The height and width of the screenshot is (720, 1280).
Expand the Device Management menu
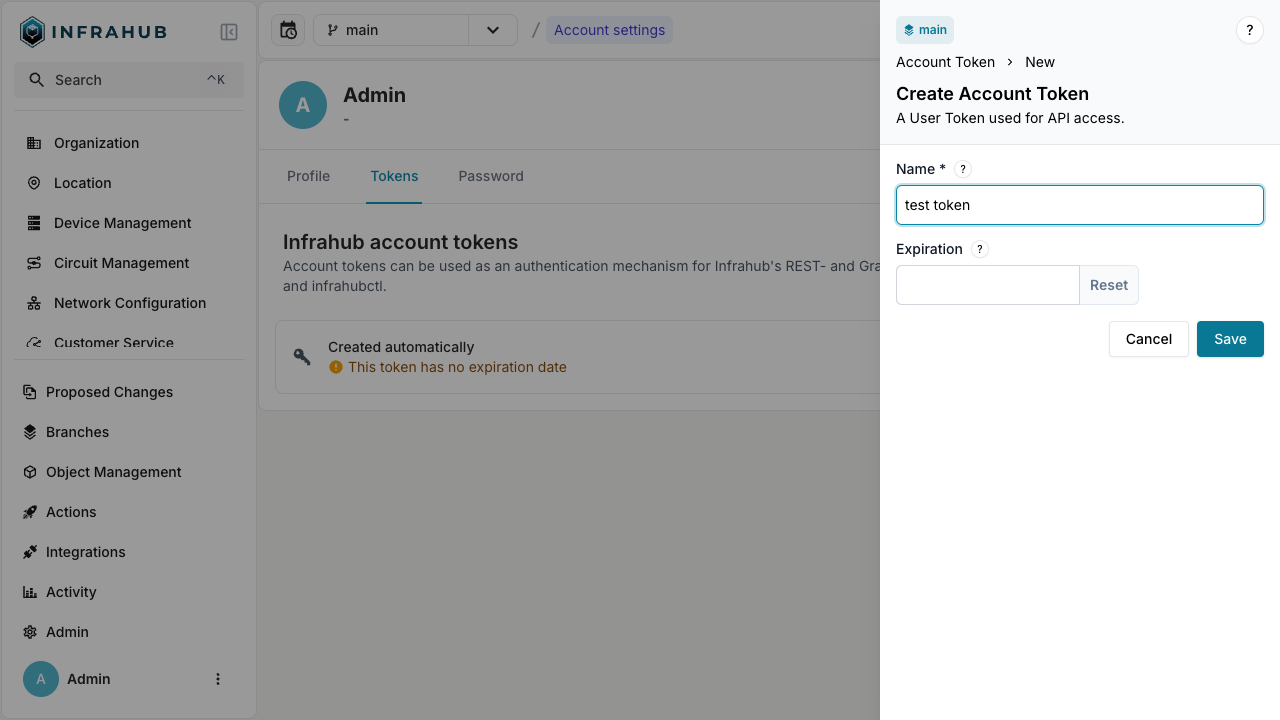(x=122, y=223)
